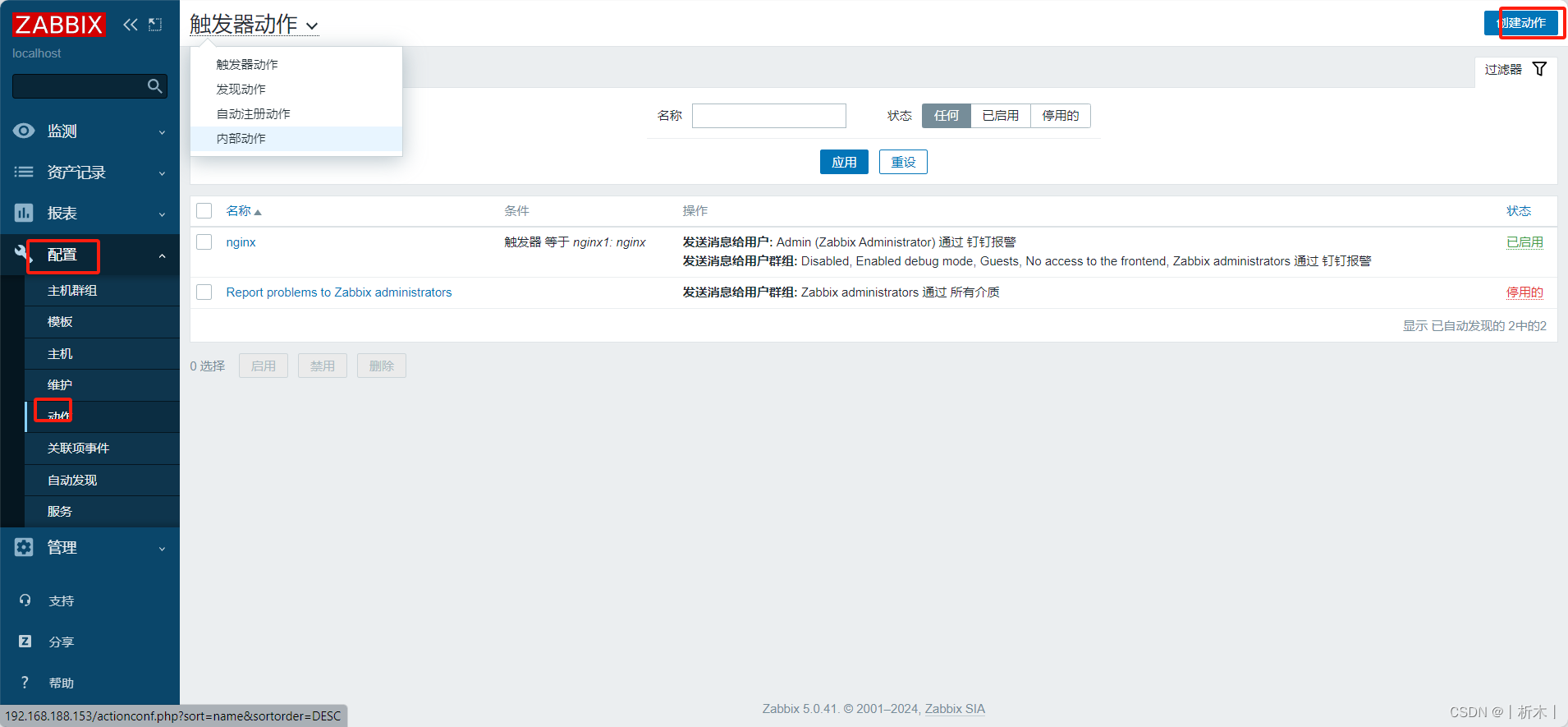
Task: Choose 触发器动作 from dropdown list
Action: [296, 65]
